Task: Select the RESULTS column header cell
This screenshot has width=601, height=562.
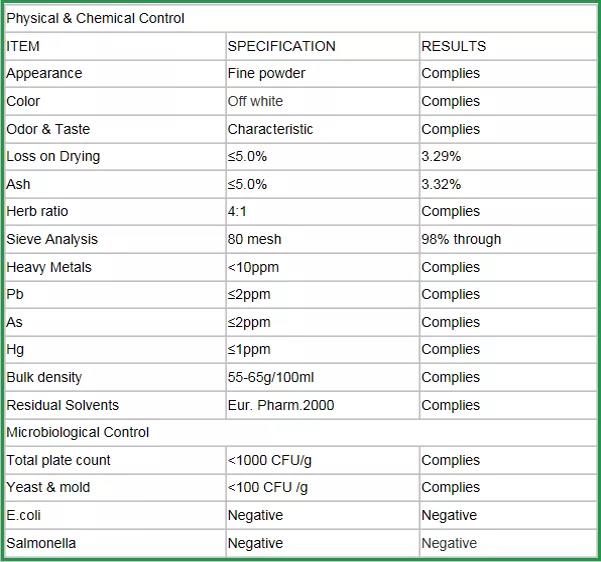Action: click(453, 46)
